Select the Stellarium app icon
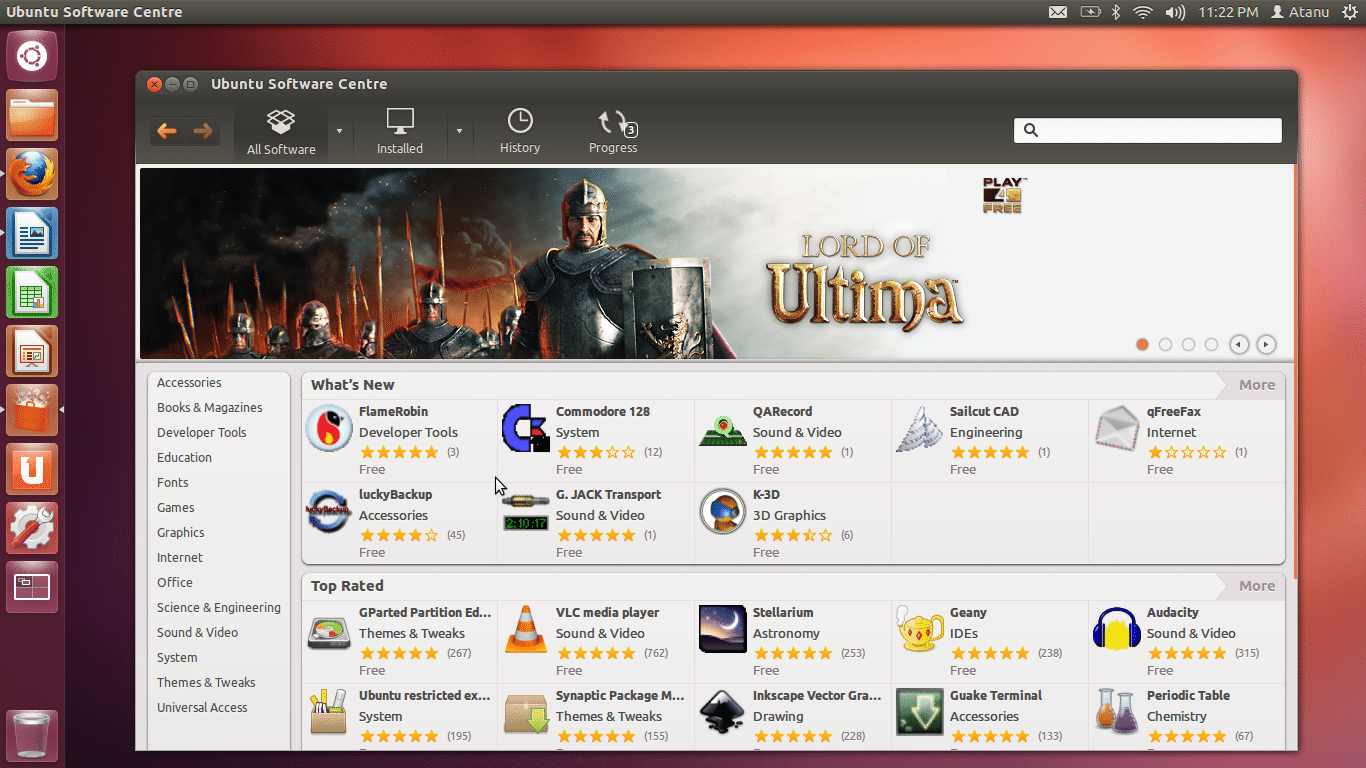This screenshot has height=768, width=1366. coord(722,629)
